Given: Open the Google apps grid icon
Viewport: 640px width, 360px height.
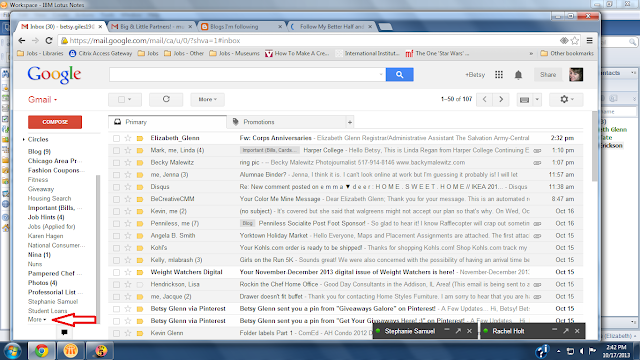Looking at the screenshot, I should point(499,75).
